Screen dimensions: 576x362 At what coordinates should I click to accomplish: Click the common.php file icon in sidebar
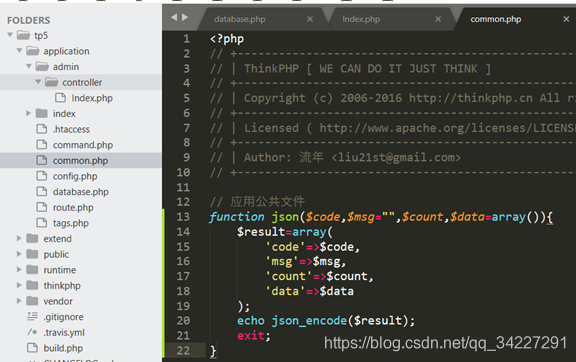pos(42,160)
